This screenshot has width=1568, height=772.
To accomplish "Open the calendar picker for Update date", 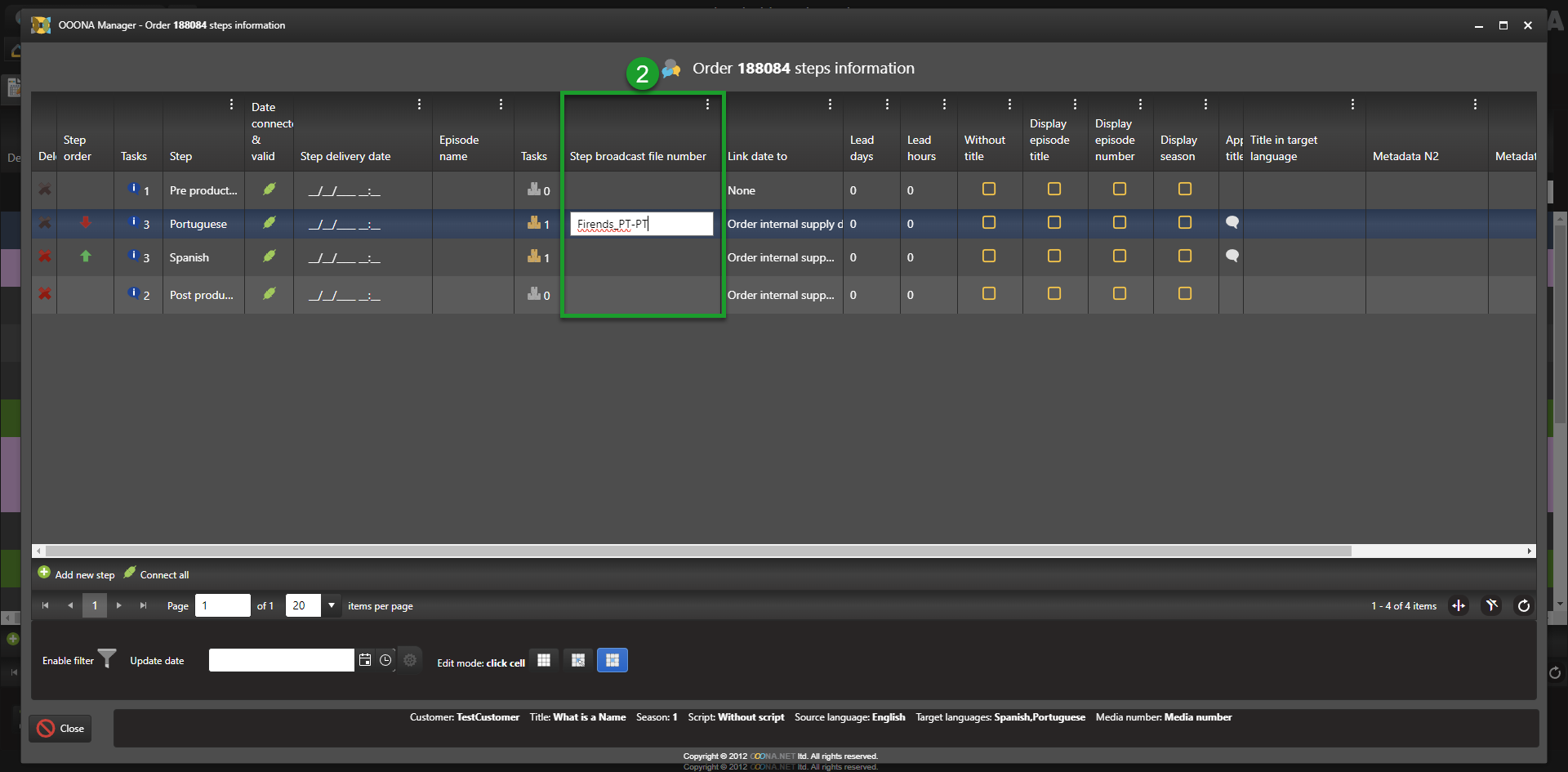I will click(365, 660).
